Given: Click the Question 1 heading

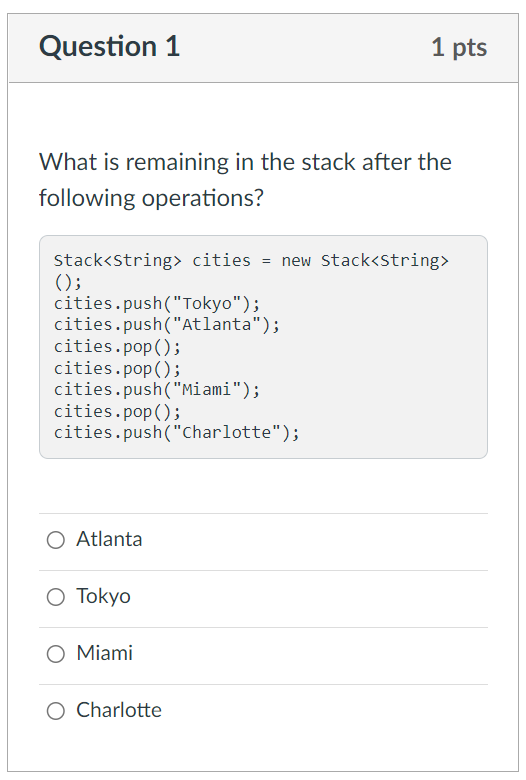Looking at the screenshot, I should [x=109, y=46].
